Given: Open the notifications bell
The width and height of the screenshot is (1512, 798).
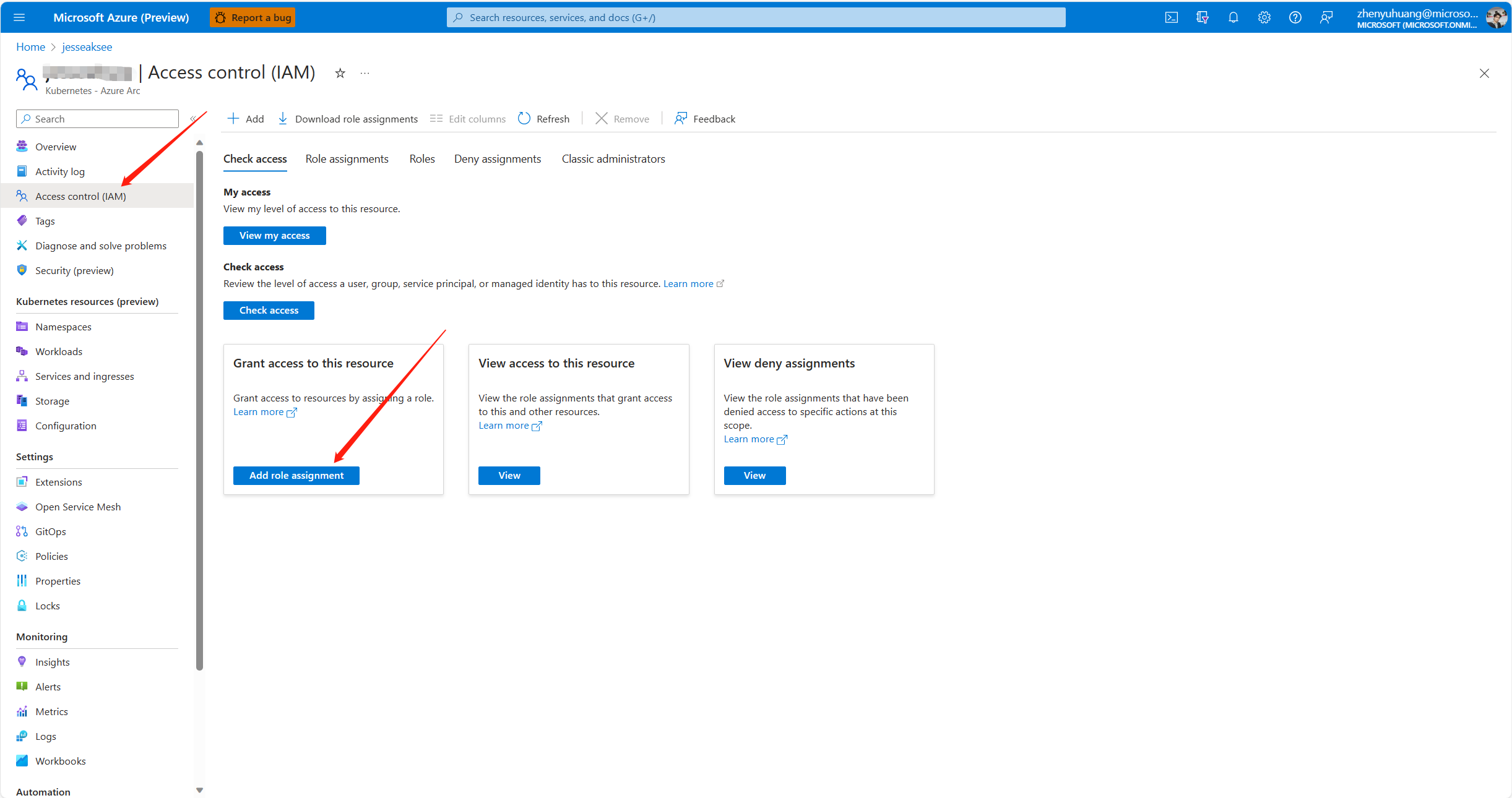Looking at the screenshot, I should 1233,17.
